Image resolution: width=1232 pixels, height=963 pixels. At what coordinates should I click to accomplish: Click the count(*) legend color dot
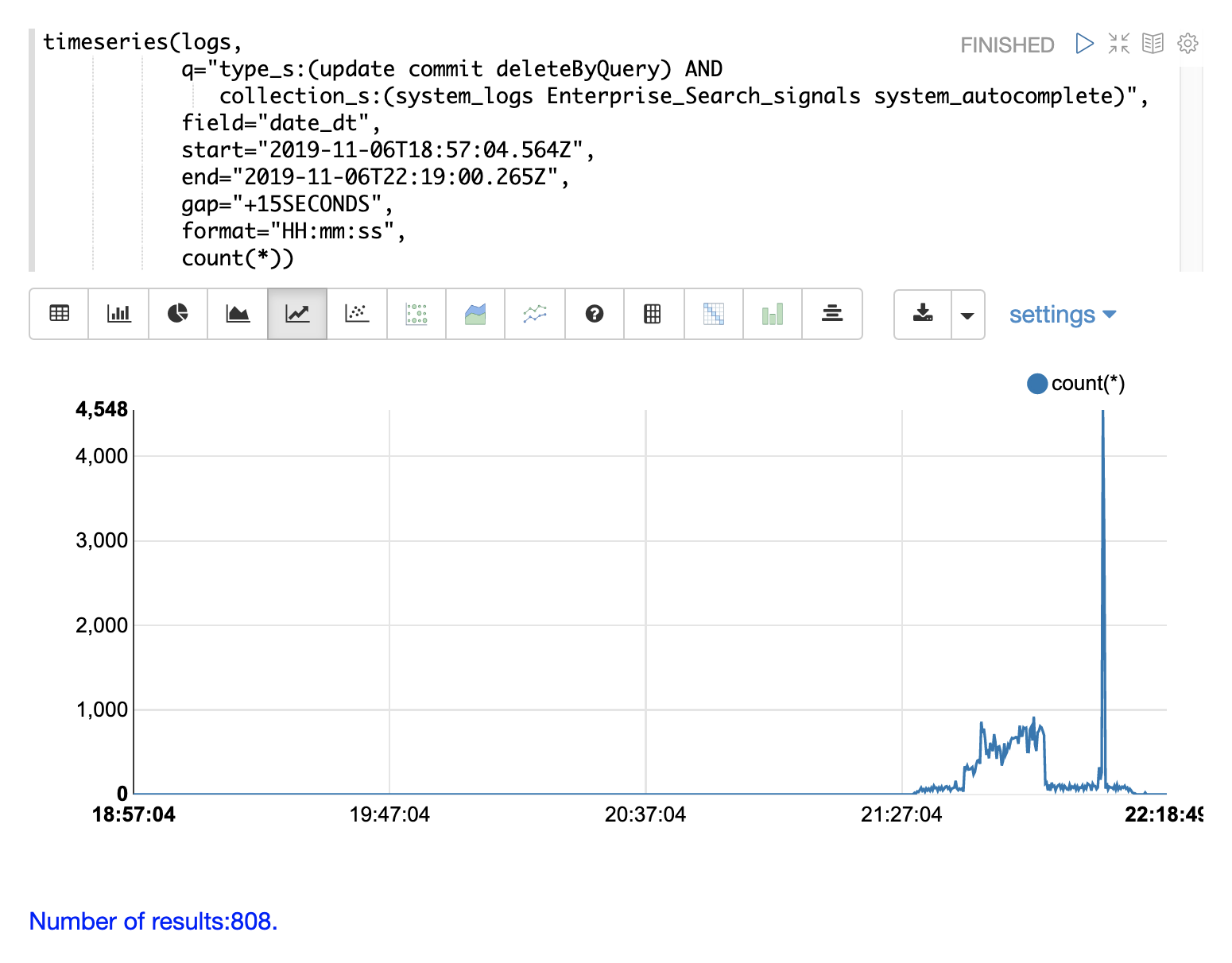click(x=1036, y=384)
